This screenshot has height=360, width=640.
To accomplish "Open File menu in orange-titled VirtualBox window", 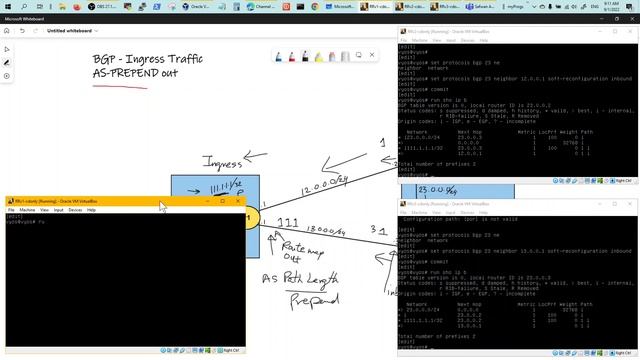I will click(x=11, y=210).
